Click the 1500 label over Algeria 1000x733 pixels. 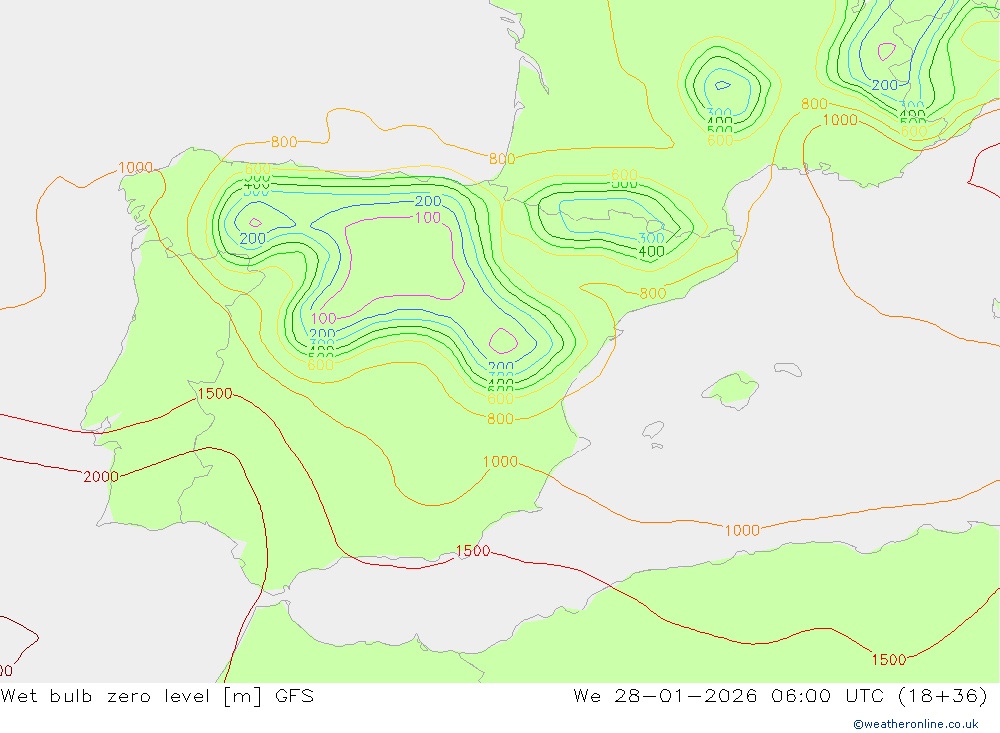tap(888, 660)
